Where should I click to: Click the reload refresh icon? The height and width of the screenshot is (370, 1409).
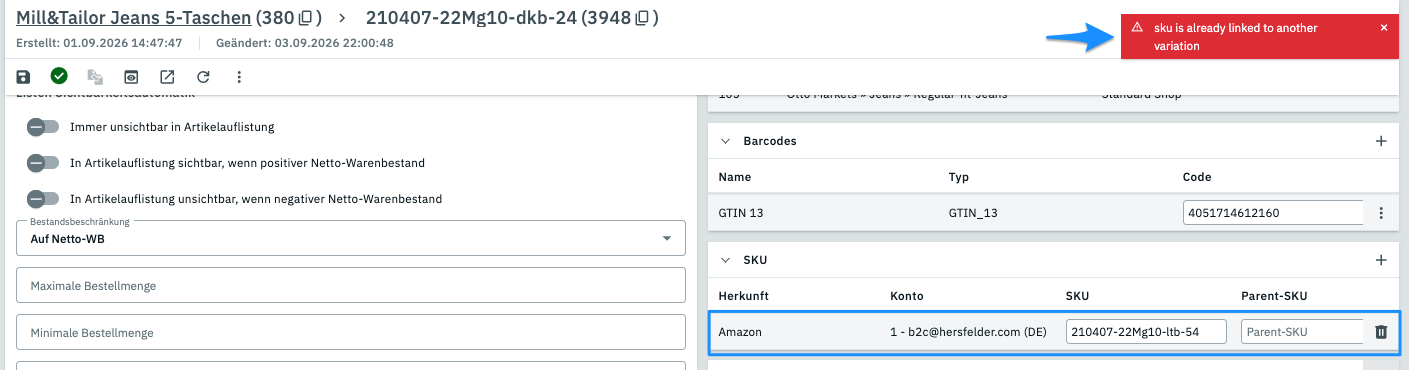click(203, 76)
